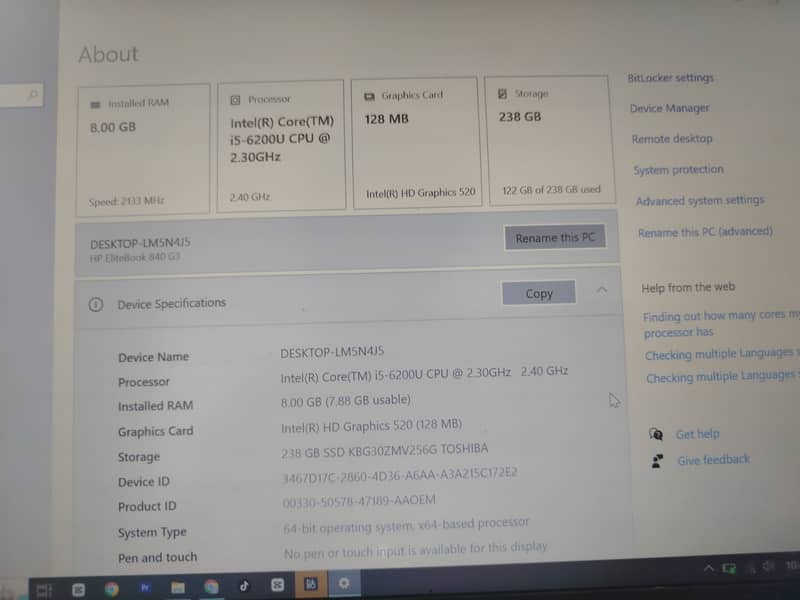The image size is (800, 600).
Task: Select the 8.00 GB Installed RAM card
Action: tap(143, 149)
